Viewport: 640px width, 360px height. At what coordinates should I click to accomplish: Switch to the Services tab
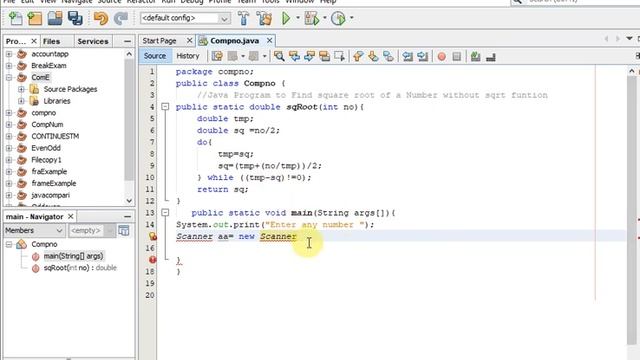pos(93,41)
